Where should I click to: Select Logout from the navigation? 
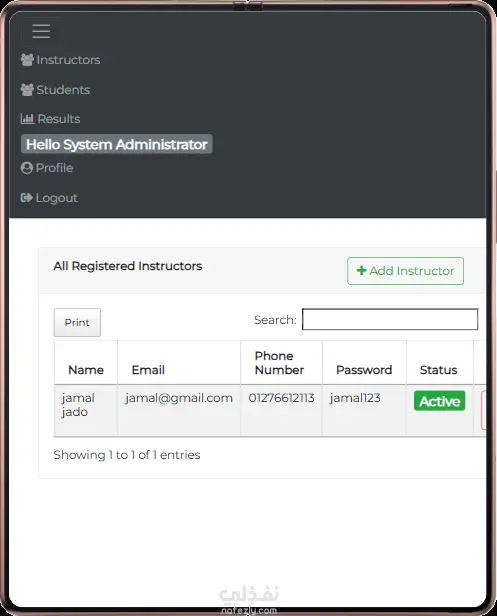[49, 198]
